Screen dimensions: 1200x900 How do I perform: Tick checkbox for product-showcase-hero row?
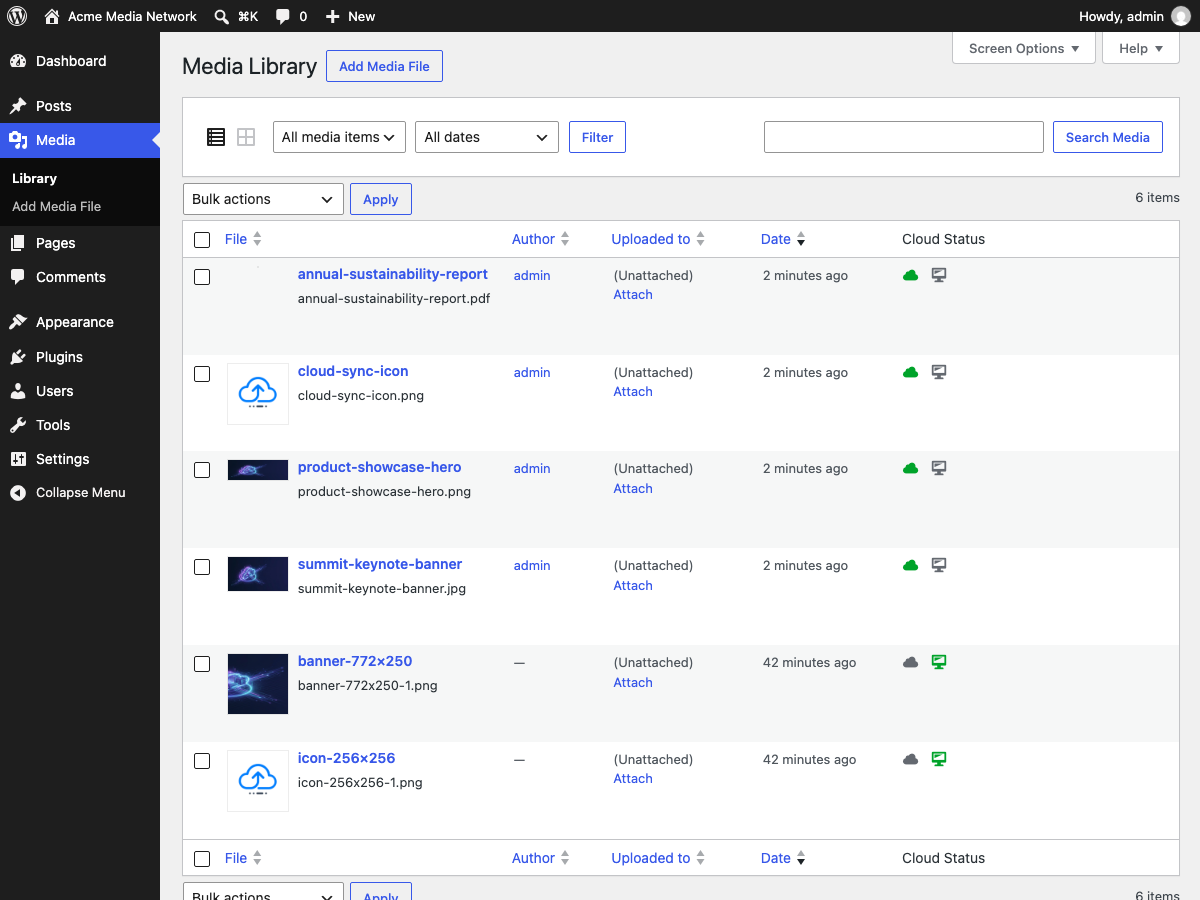coord(202,470)
